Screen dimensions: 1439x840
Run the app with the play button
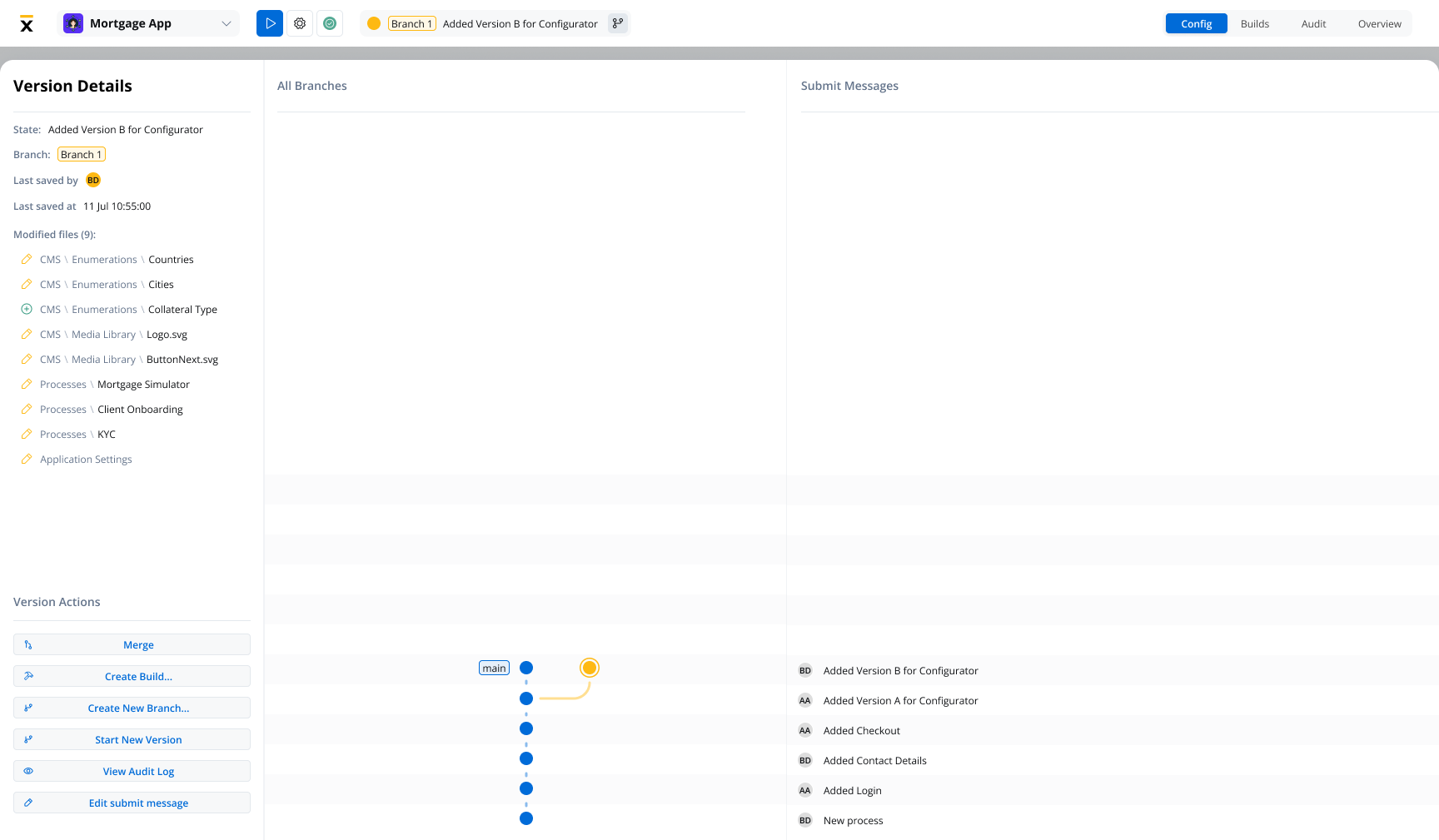tap(270, 23)
